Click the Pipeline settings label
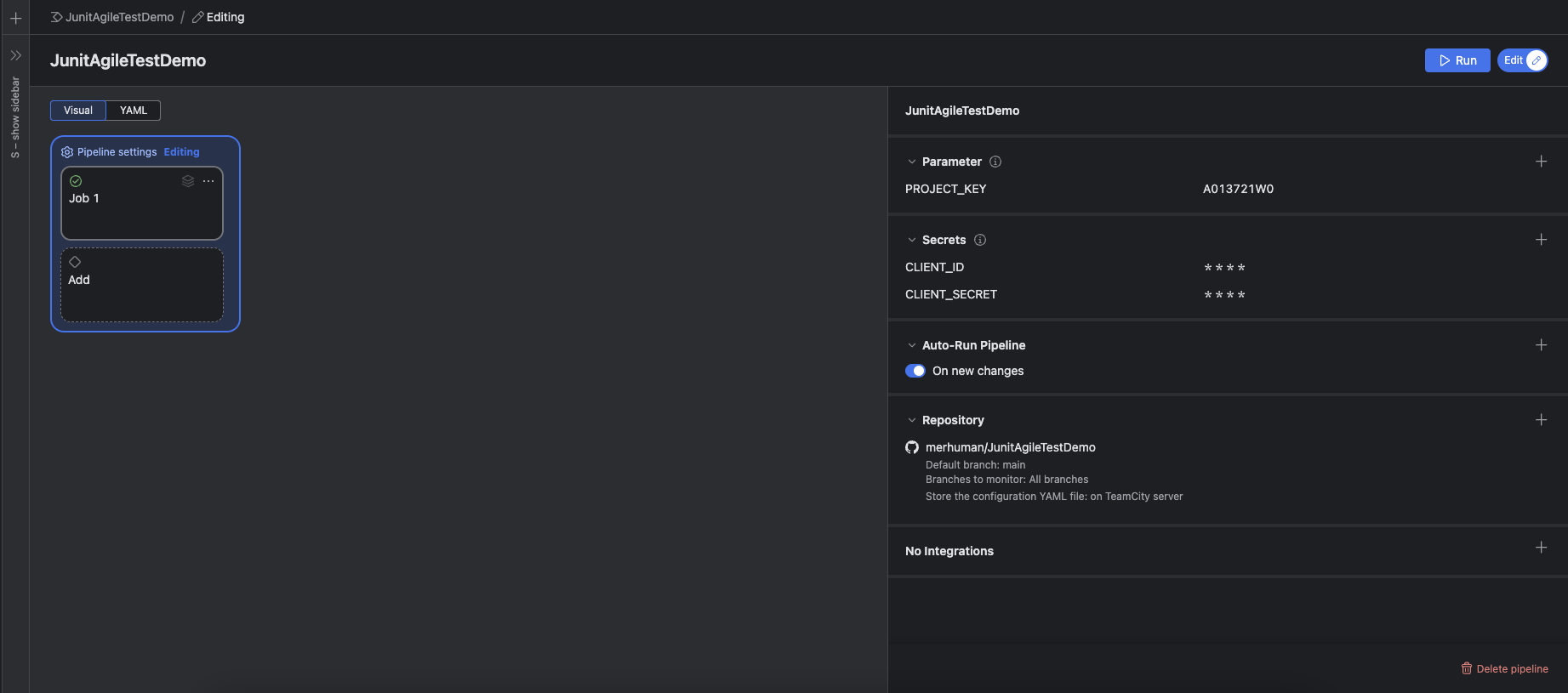 (117, 152)
